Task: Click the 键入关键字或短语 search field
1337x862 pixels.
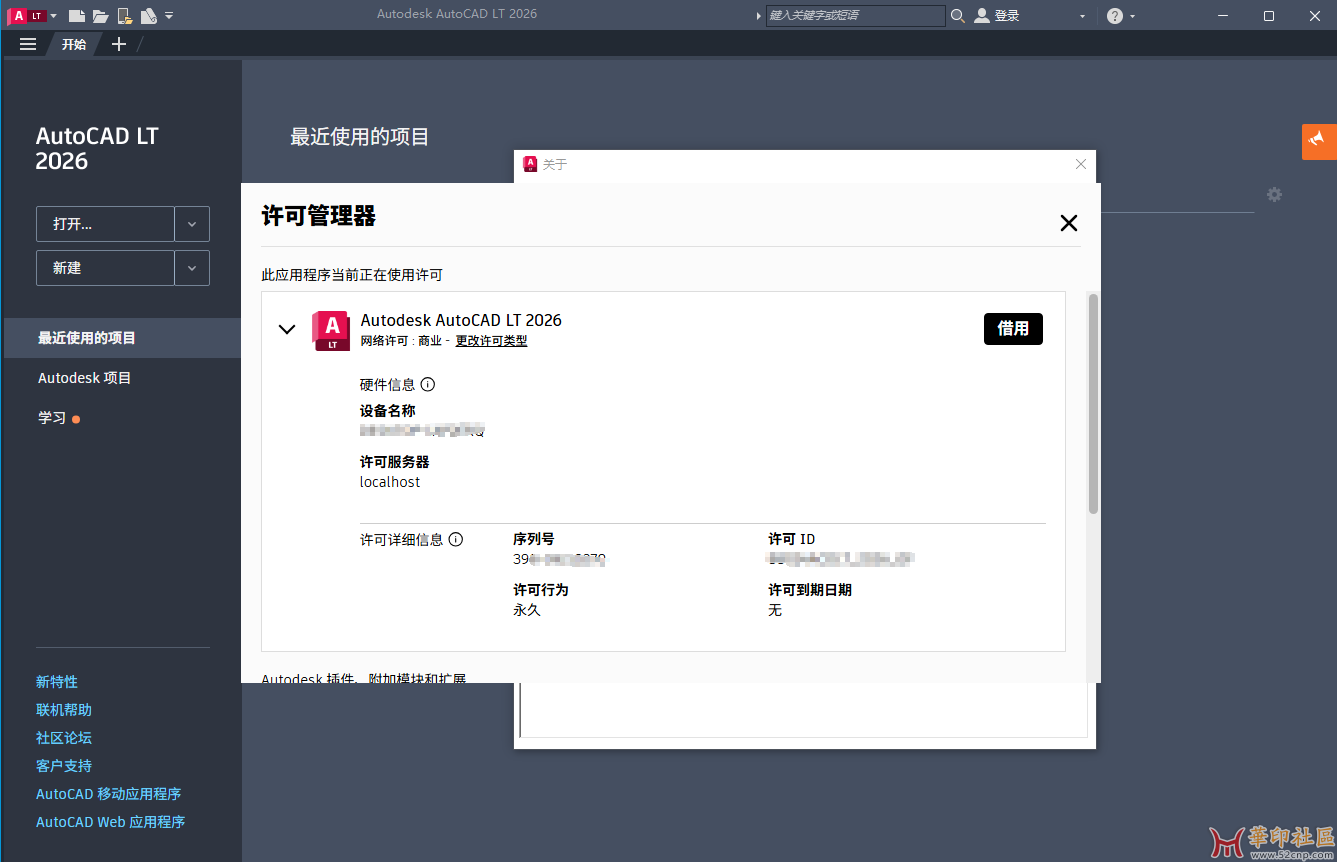Action: tap(855, 15)
